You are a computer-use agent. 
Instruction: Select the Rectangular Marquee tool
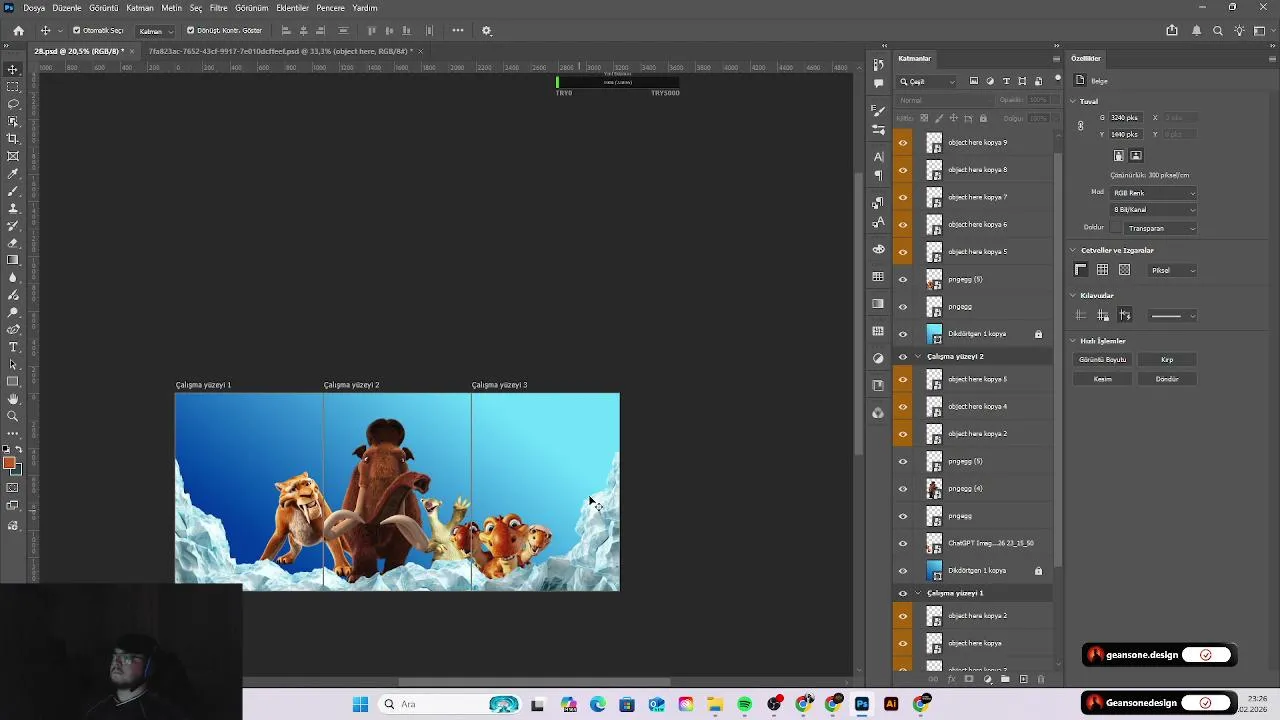coord(13,87)
